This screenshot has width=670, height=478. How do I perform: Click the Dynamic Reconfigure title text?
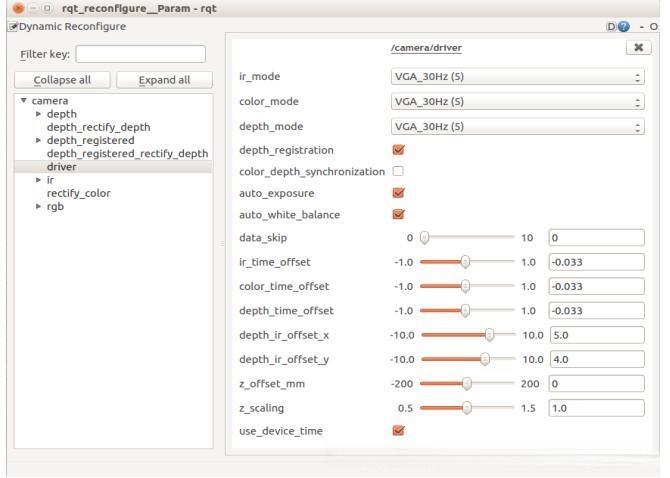pos(72,26)
